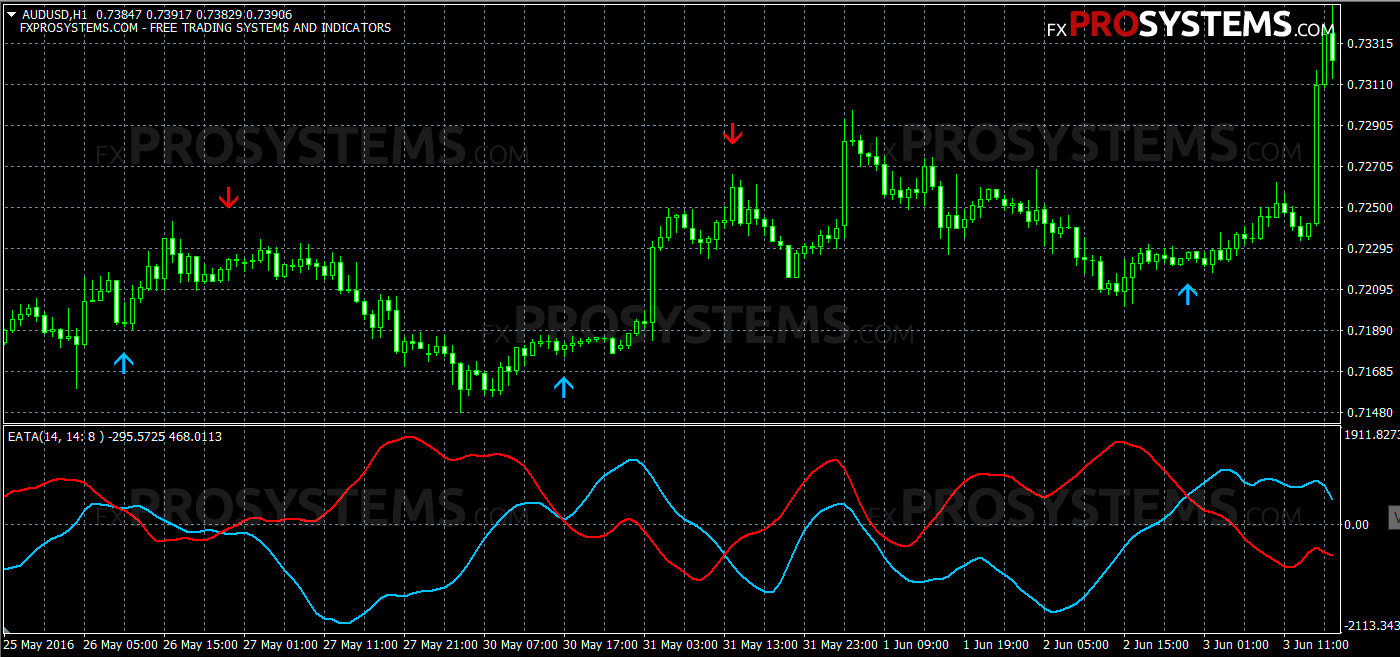1400x657 pixels.
Task: Click price scale value "0.72905"
Action: coord(1370,126)
